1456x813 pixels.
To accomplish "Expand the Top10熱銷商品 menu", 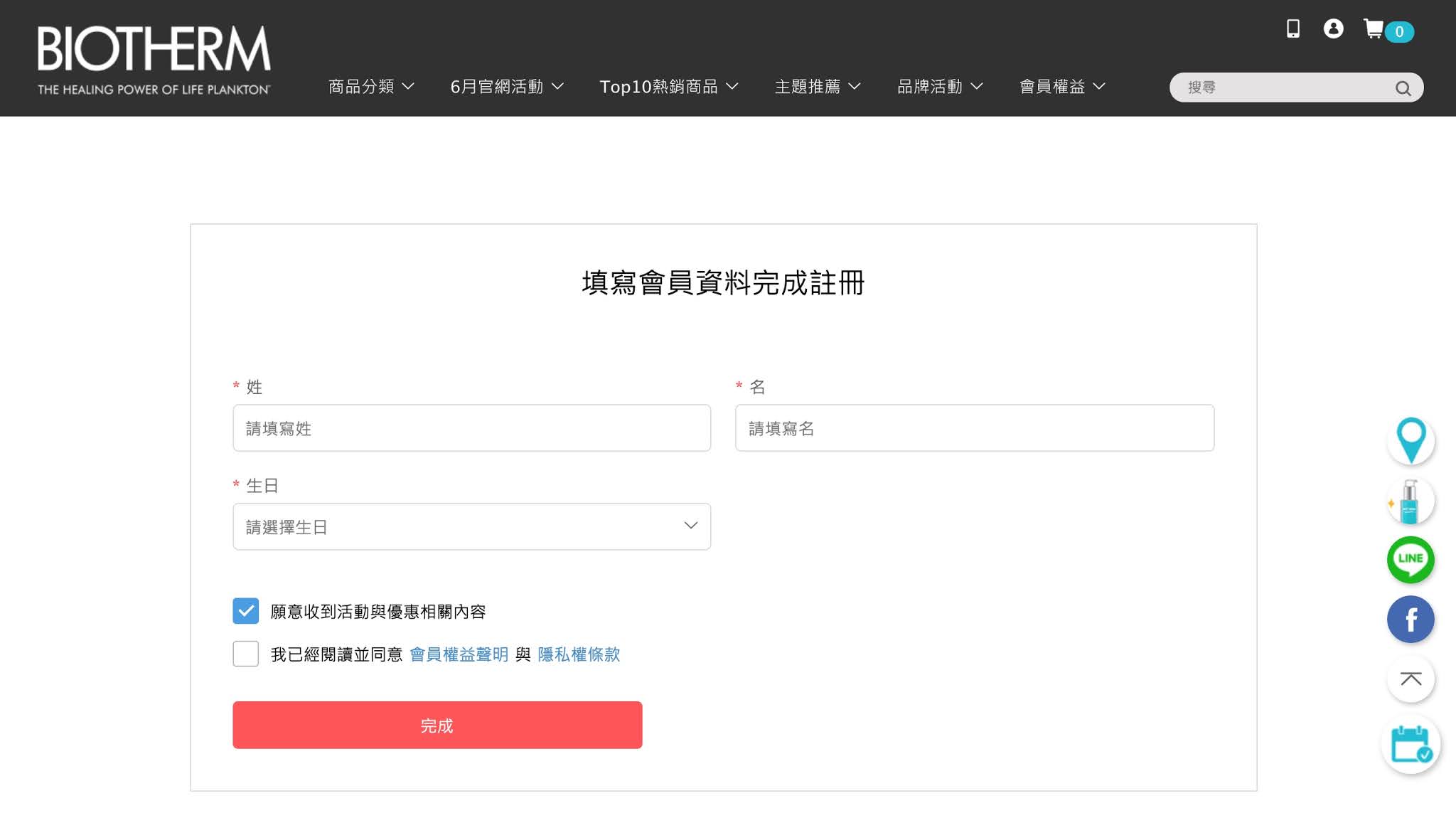I will click(x=668, y=87).
